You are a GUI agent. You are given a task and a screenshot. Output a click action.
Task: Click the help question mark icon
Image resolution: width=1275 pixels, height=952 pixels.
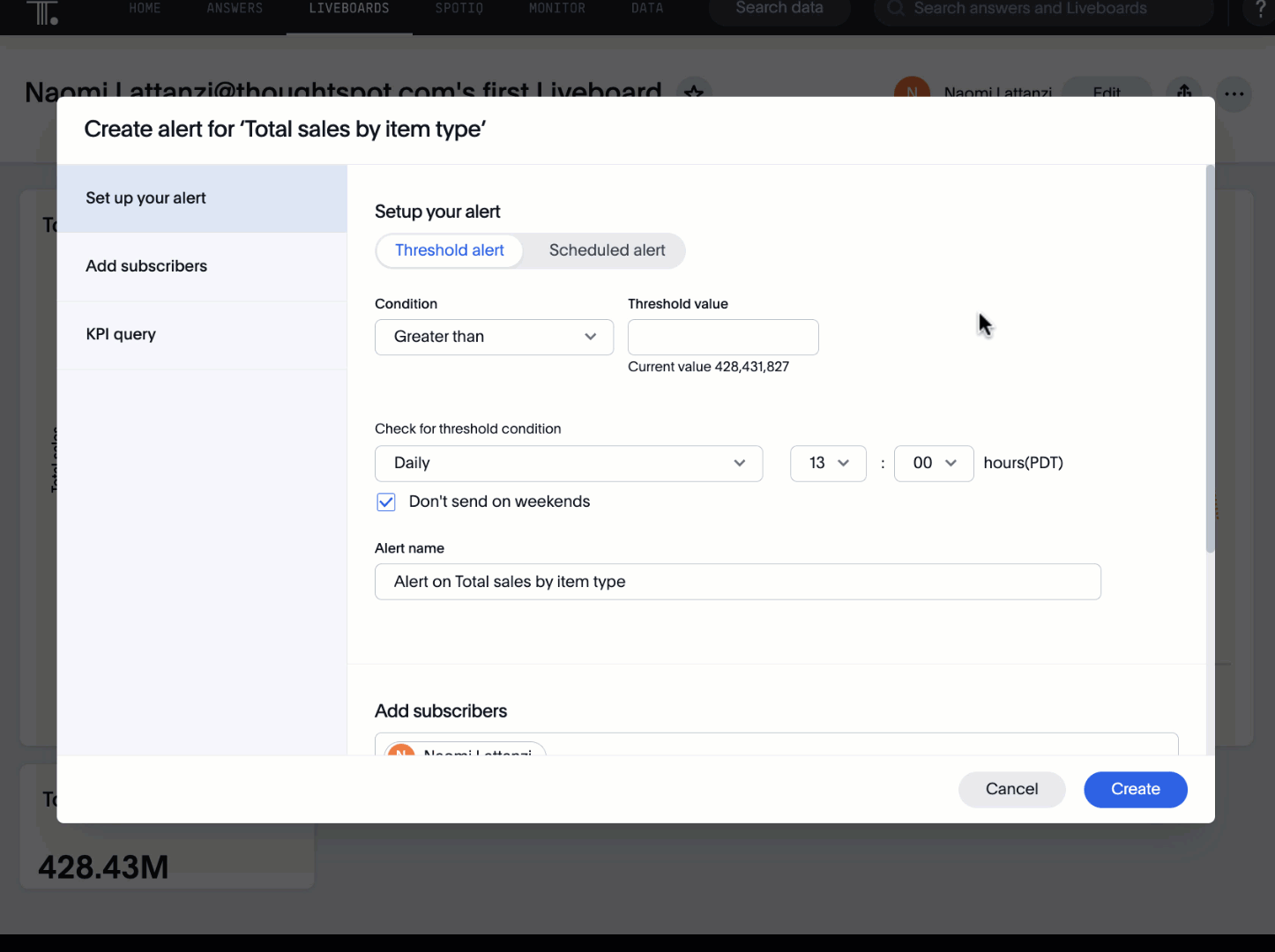click(x=1260, y=10)
